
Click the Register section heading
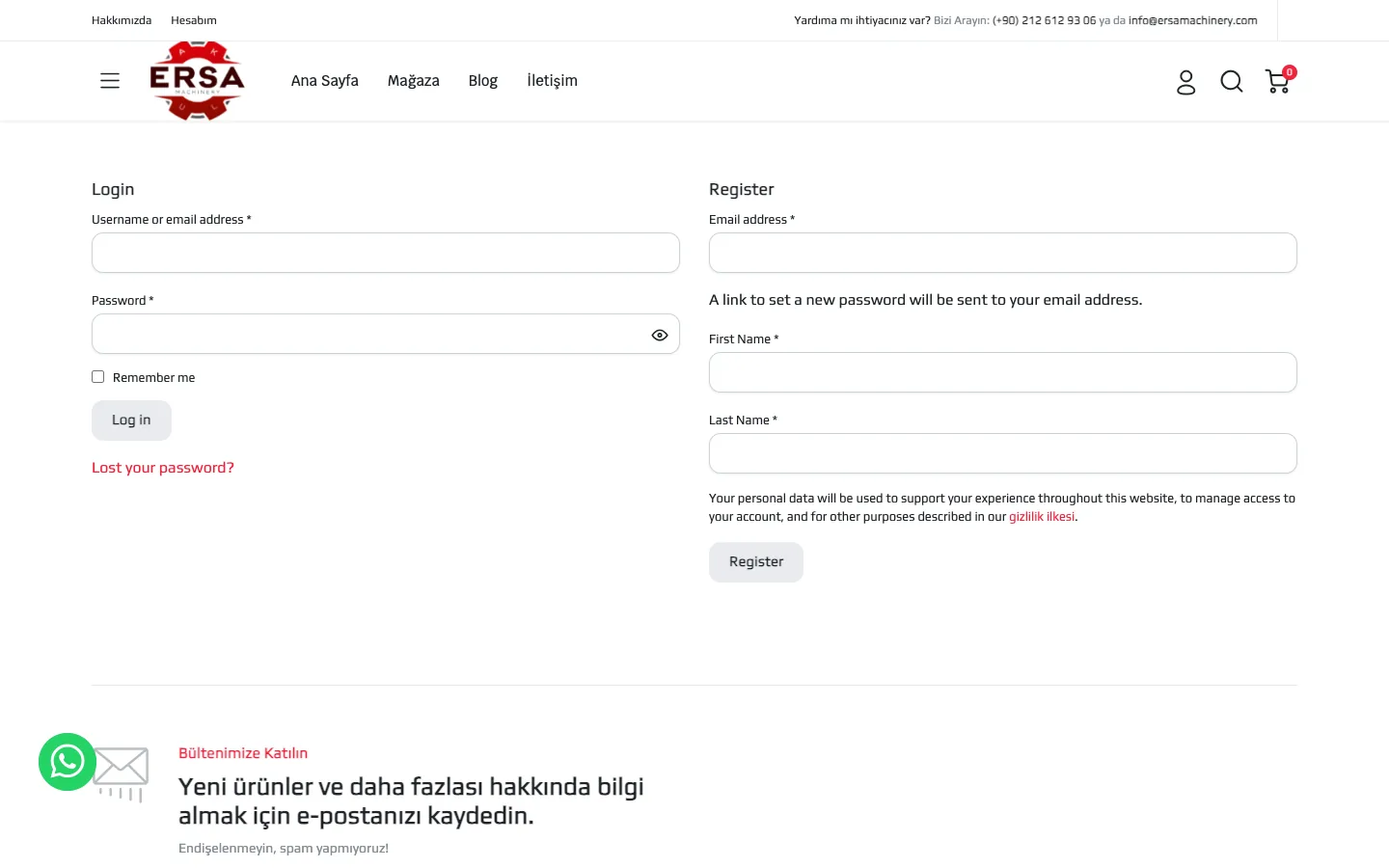click(742, 190)
